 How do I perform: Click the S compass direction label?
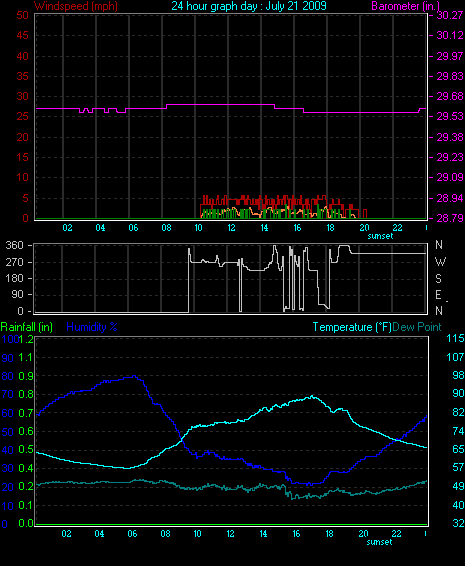coord(439,279)
